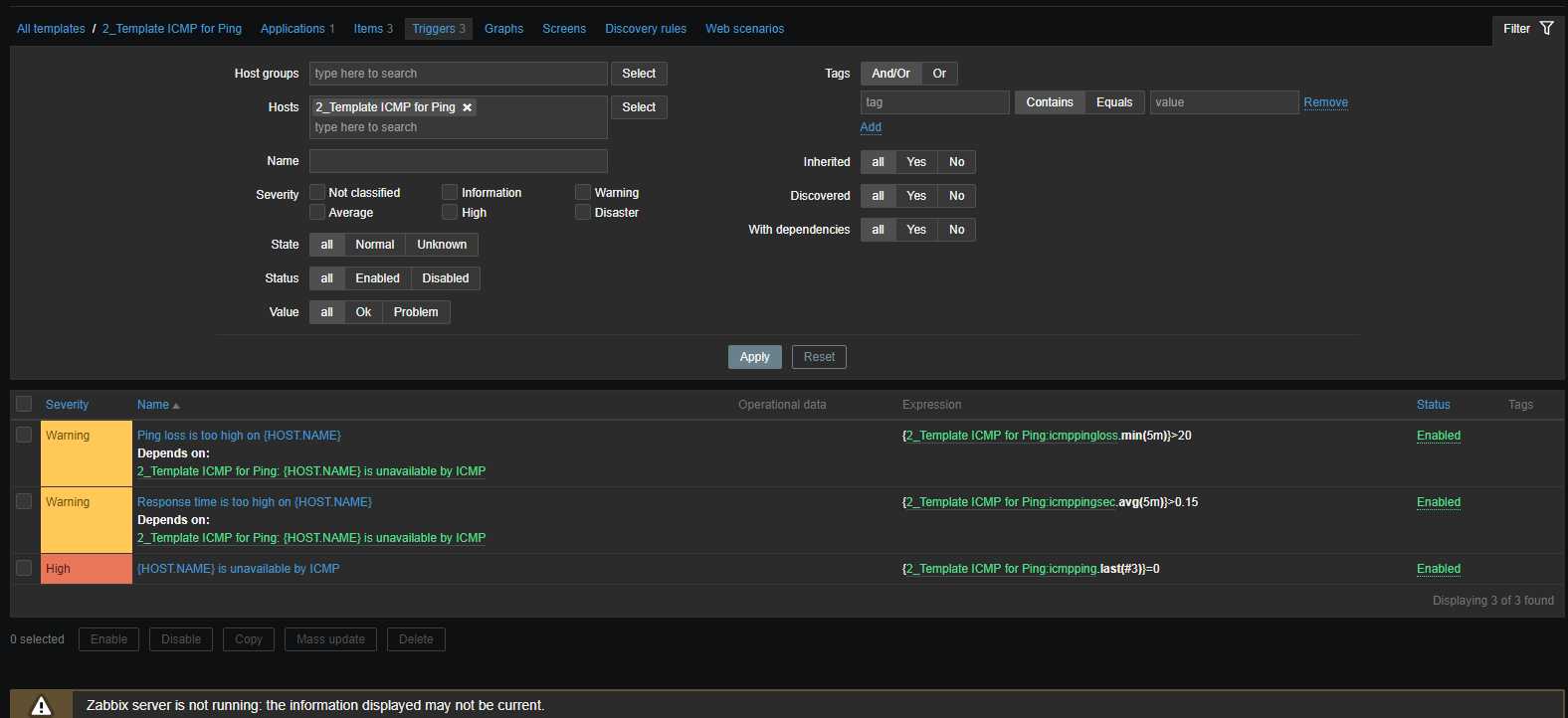This screenshot has width=1568, height=718.
Task: Set the Value filter to Ok
Action: pos(363,312)
